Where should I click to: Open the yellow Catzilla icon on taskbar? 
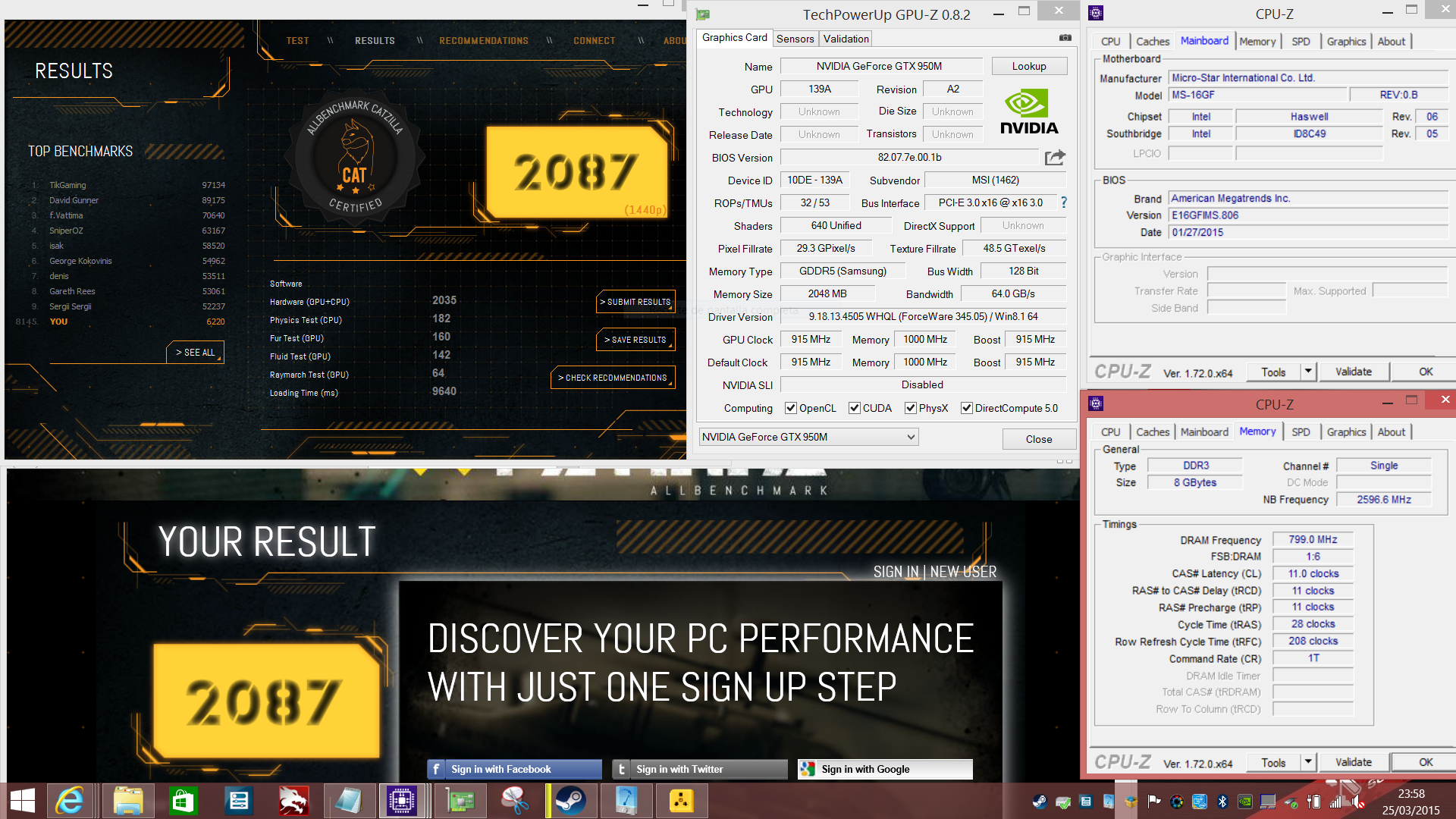[x=681, y=801]
